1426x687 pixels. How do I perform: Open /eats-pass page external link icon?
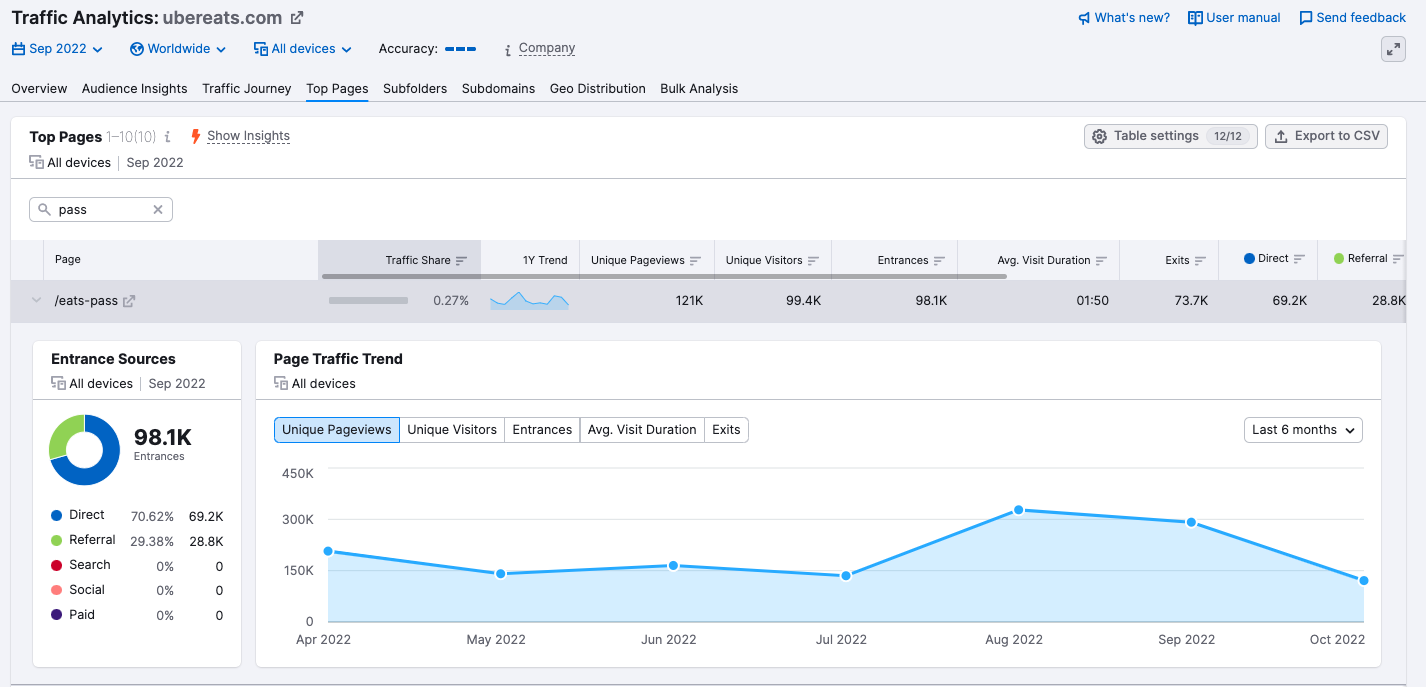[129, 301]
